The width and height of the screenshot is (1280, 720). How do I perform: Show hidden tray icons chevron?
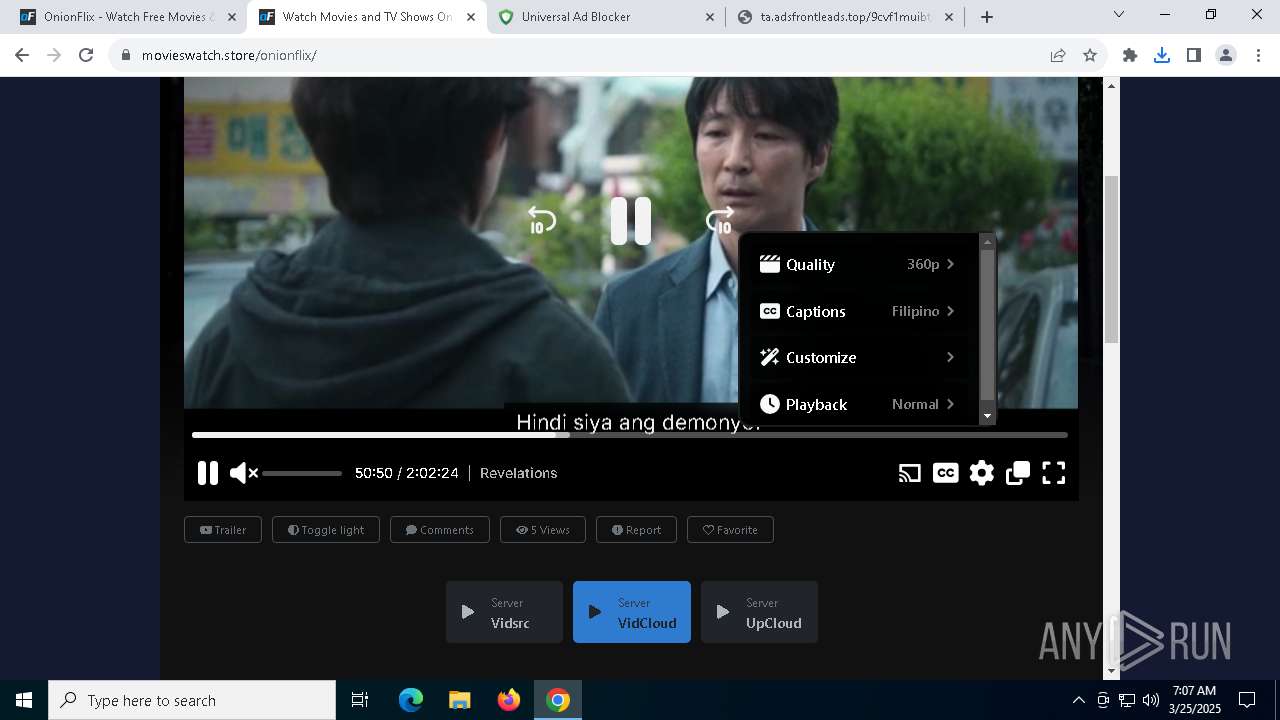(x=1078, y=700)
